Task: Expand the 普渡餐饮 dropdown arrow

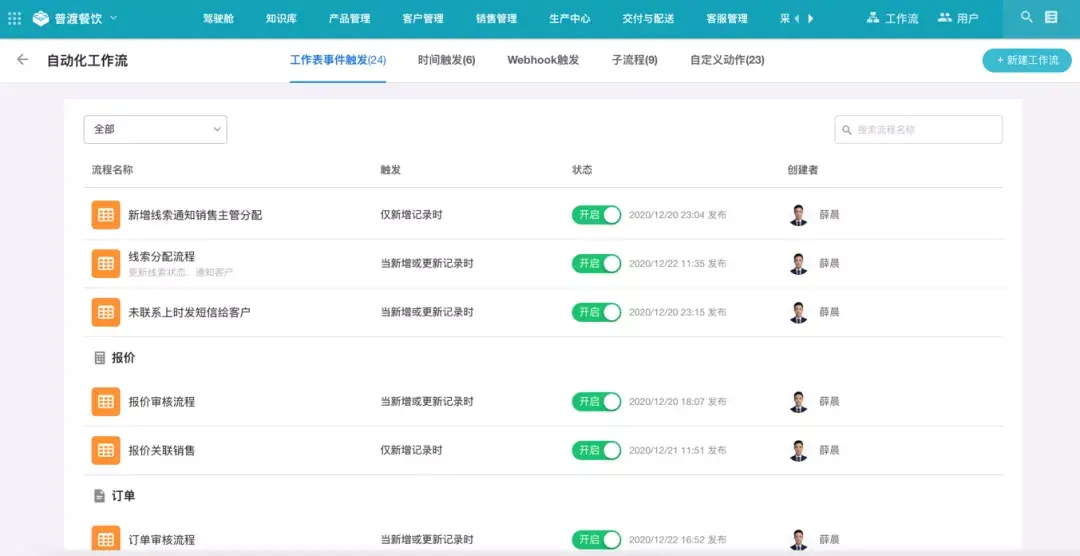Action: tap(114, 18)
